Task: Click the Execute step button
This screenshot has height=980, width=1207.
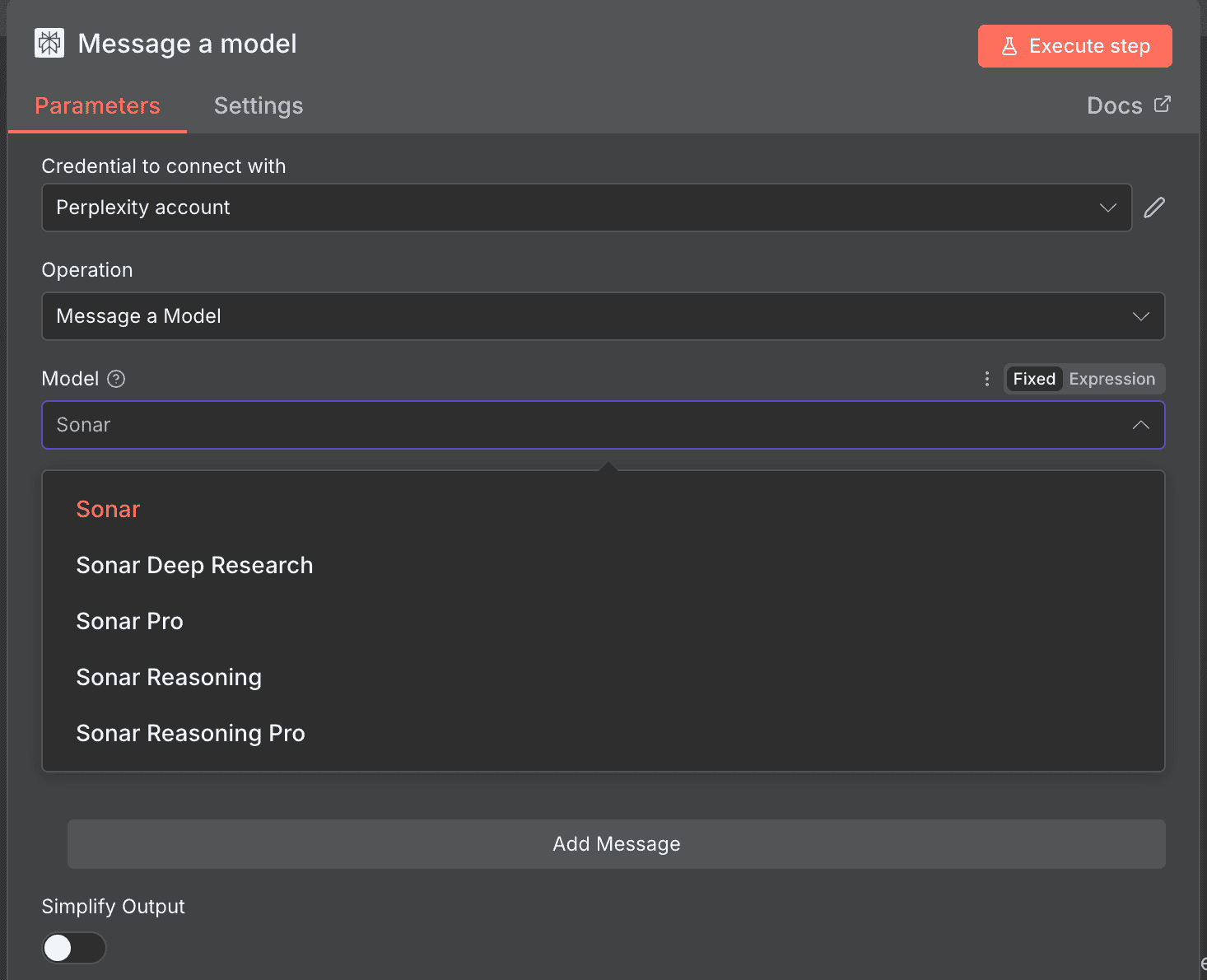Action: 1074,46
